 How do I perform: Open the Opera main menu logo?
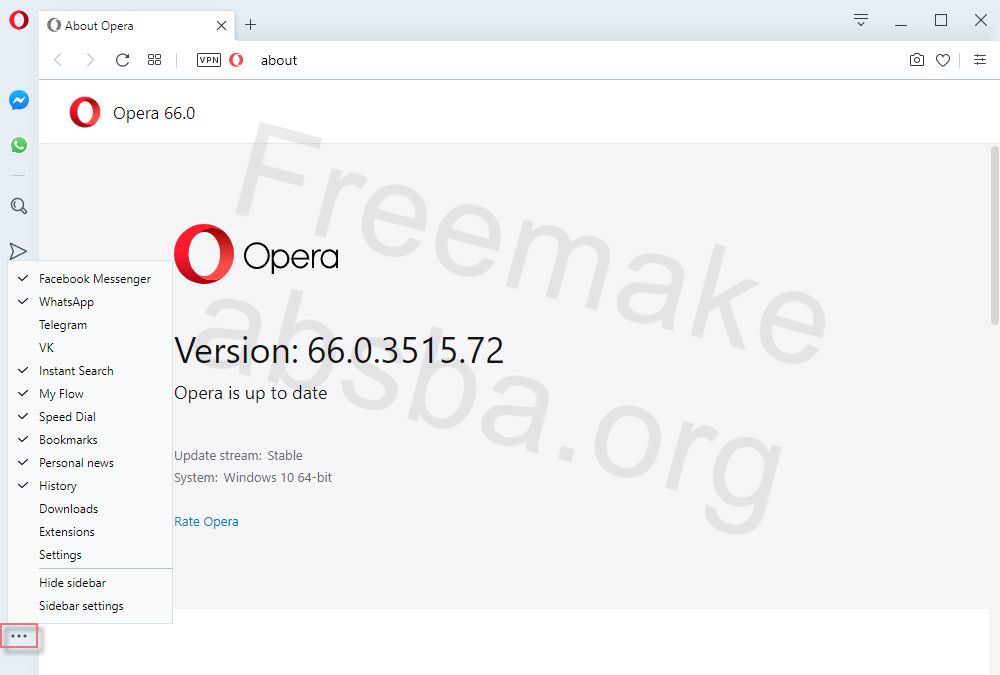click(18, 20)
